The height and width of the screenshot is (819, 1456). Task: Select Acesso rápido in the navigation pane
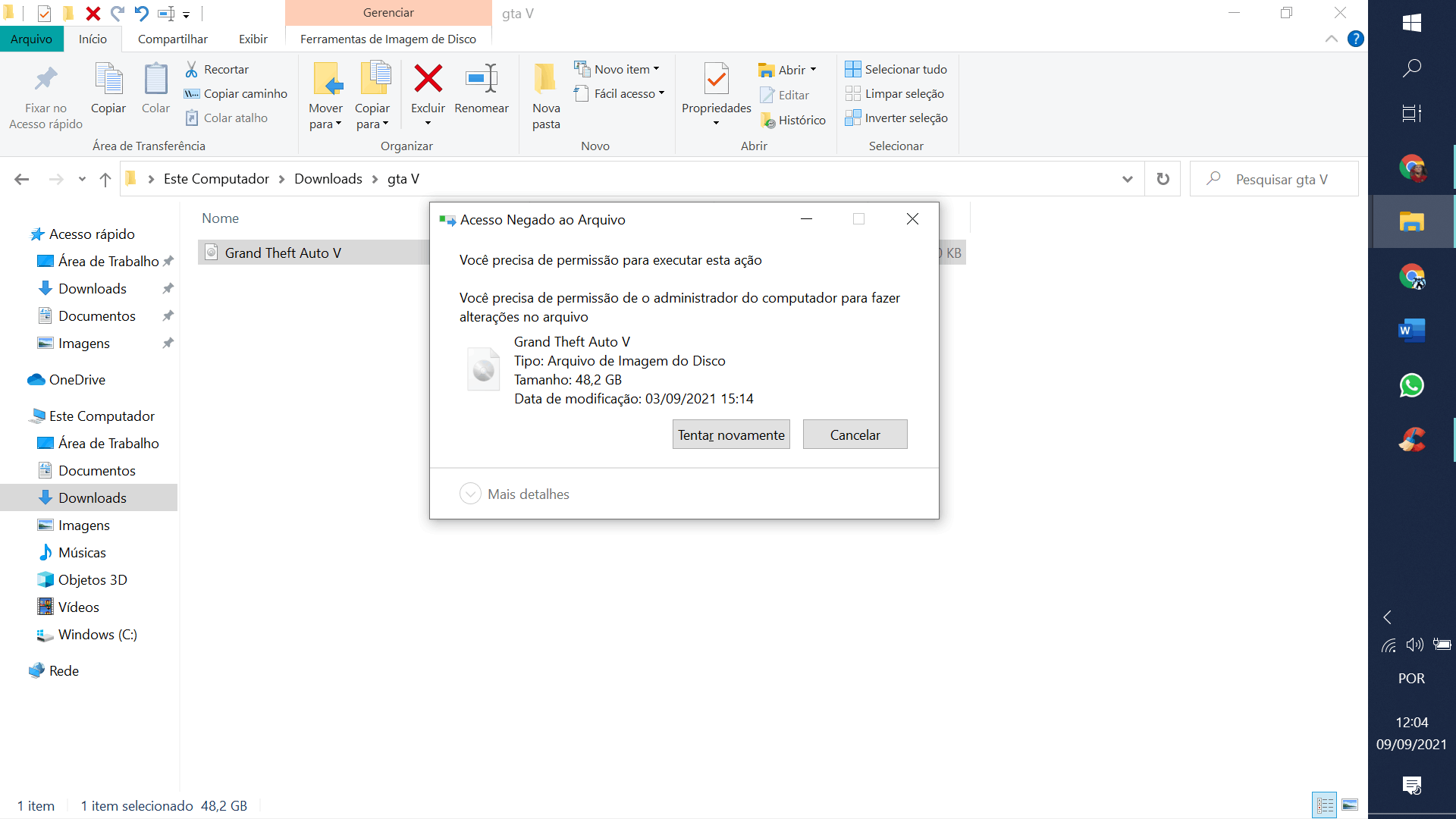click(92, 234)
